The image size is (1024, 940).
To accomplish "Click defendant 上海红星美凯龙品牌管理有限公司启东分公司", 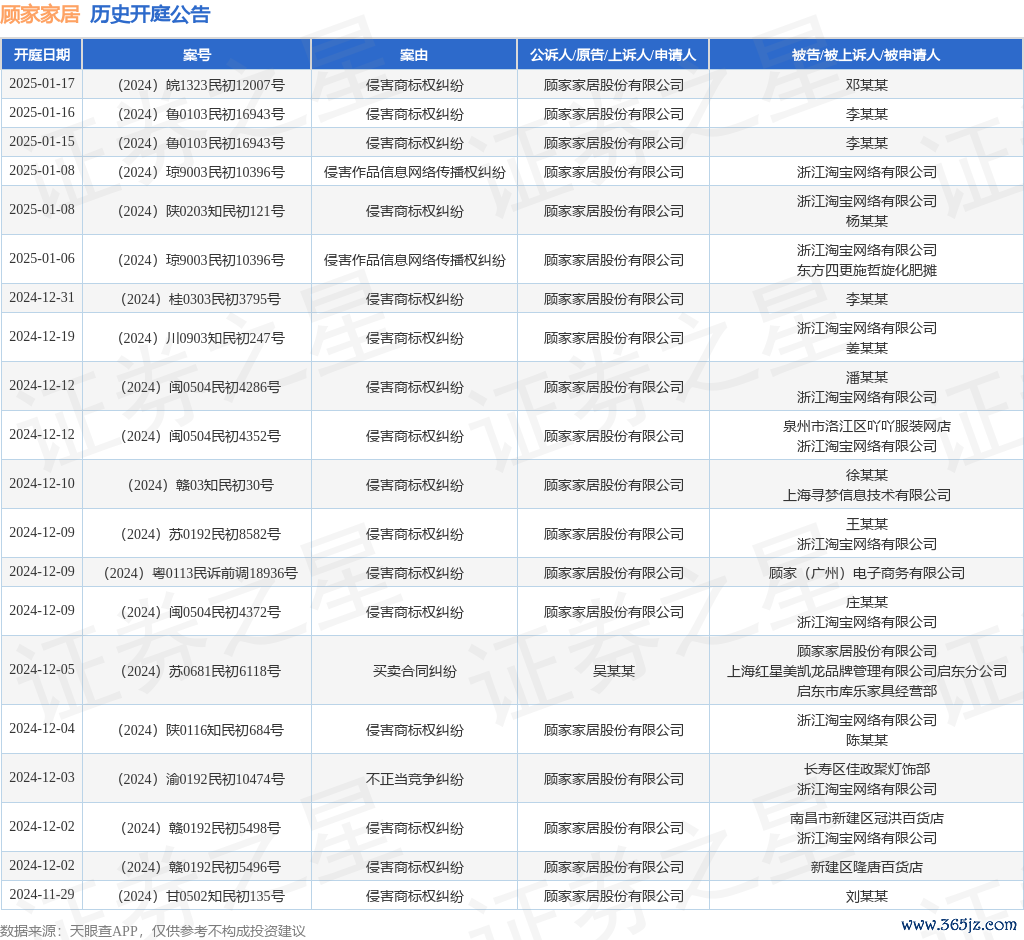I will point(867,671).
